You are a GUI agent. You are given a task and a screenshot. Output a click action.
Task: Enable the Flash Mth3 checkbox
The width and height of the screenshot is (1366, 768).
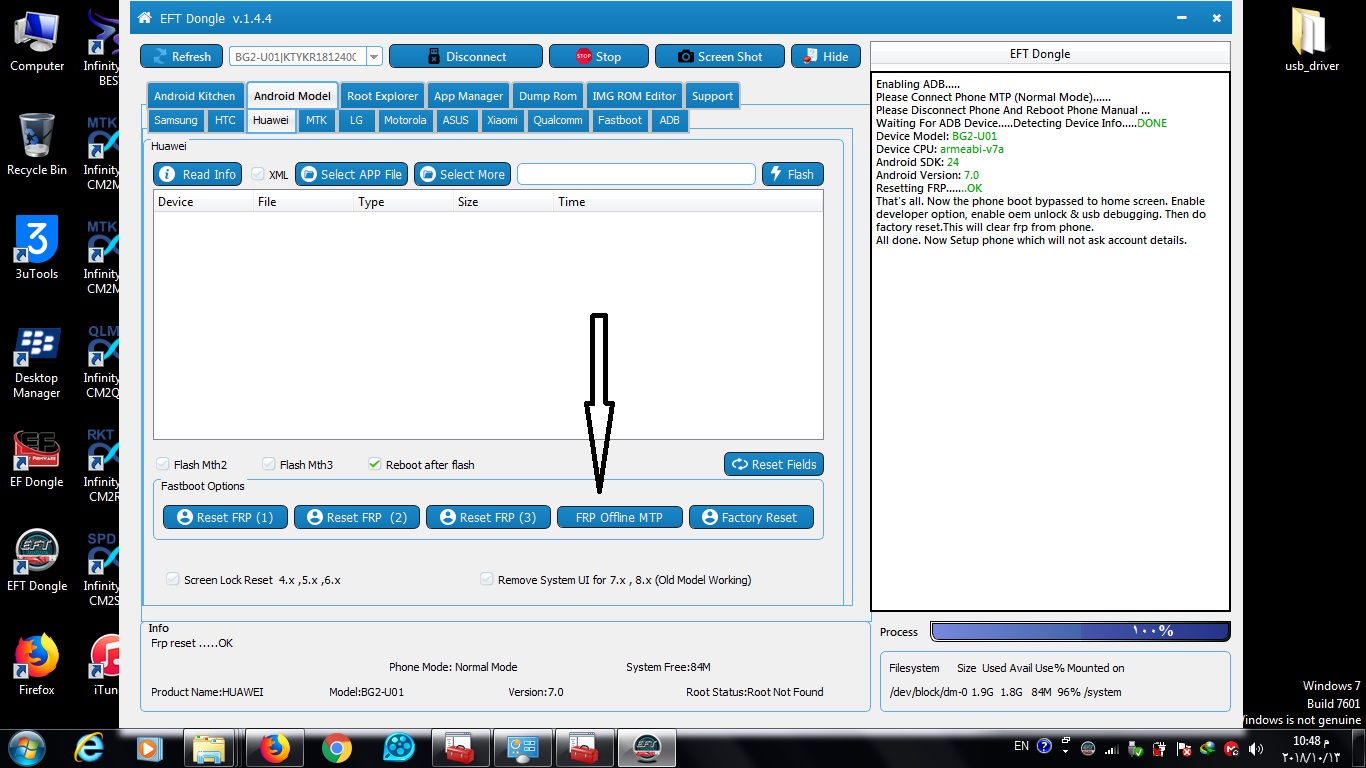click(x=268, y=464)
